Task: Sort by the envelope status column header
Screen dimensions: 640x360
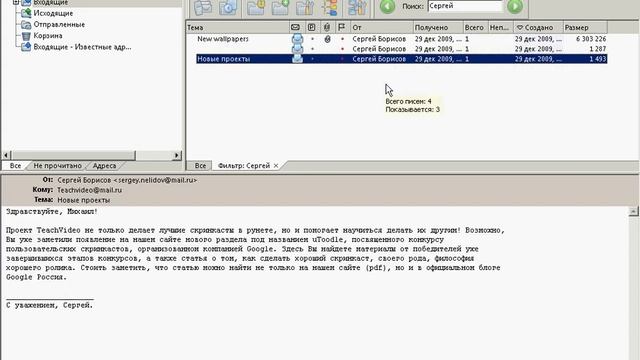Action: [296, 27]
